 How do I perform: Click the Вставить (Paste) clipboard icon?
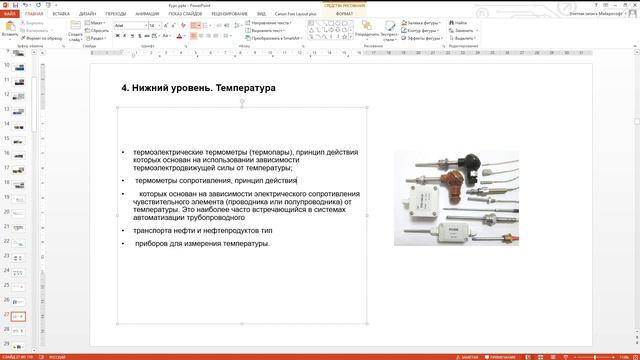pos(10,27)
